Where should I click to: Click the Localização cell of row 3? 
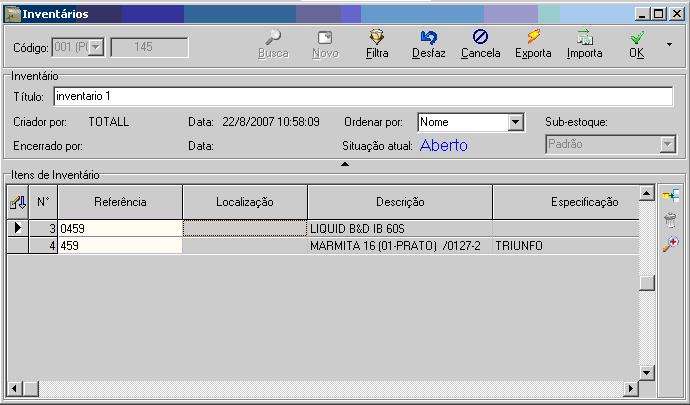(x=245, y=228)
